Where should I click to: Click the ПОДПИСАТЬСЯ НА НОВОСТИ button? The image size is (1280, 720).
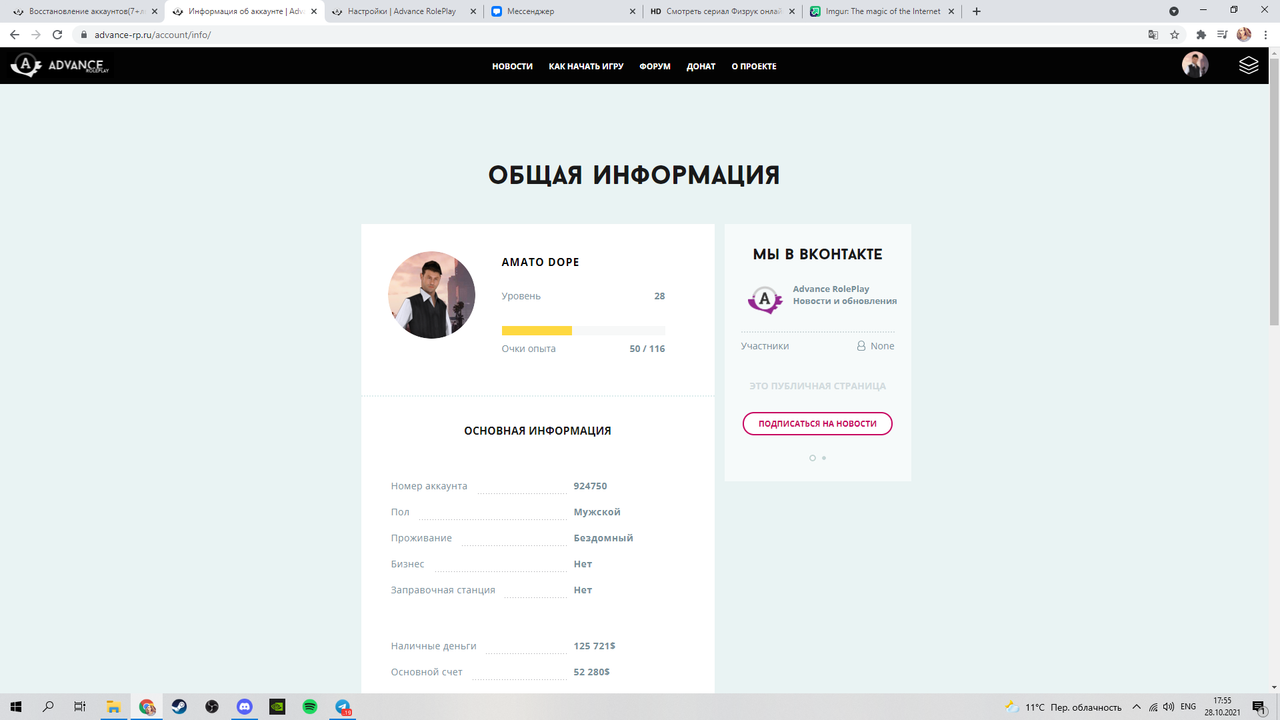tap(817, 423)
